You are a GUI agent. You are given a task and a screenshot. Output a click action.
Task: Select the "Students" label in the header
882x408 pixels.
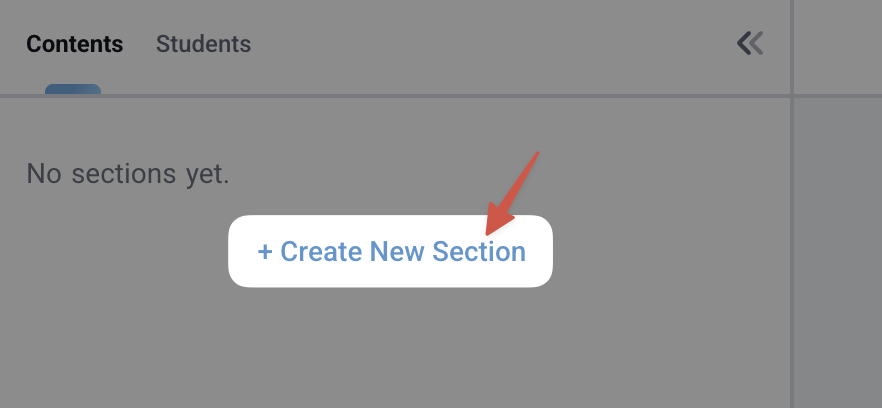pos(203,44)
